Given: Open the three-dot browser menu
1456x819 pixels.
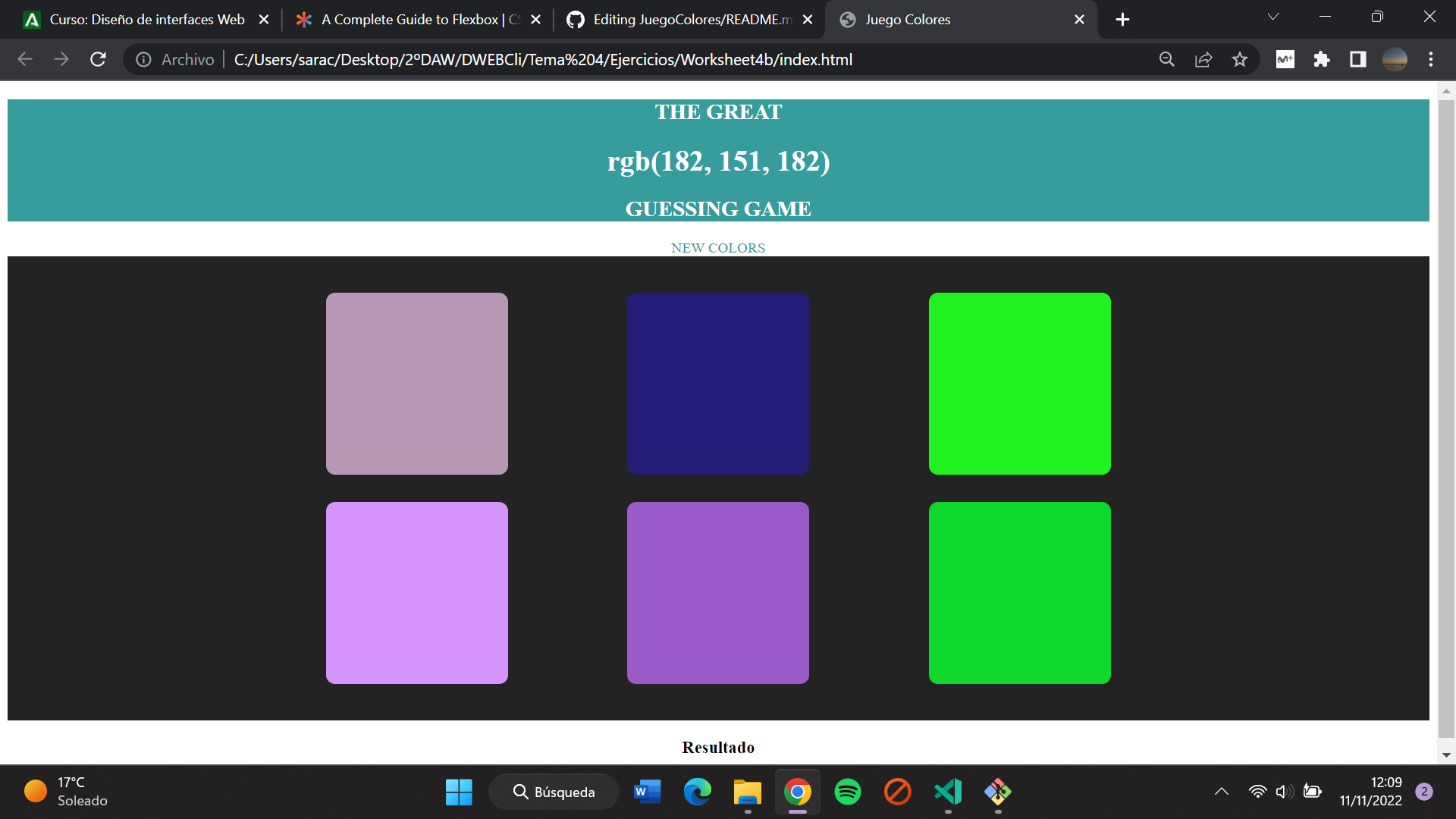Looking at the screenshot, I should point(1431,59).
